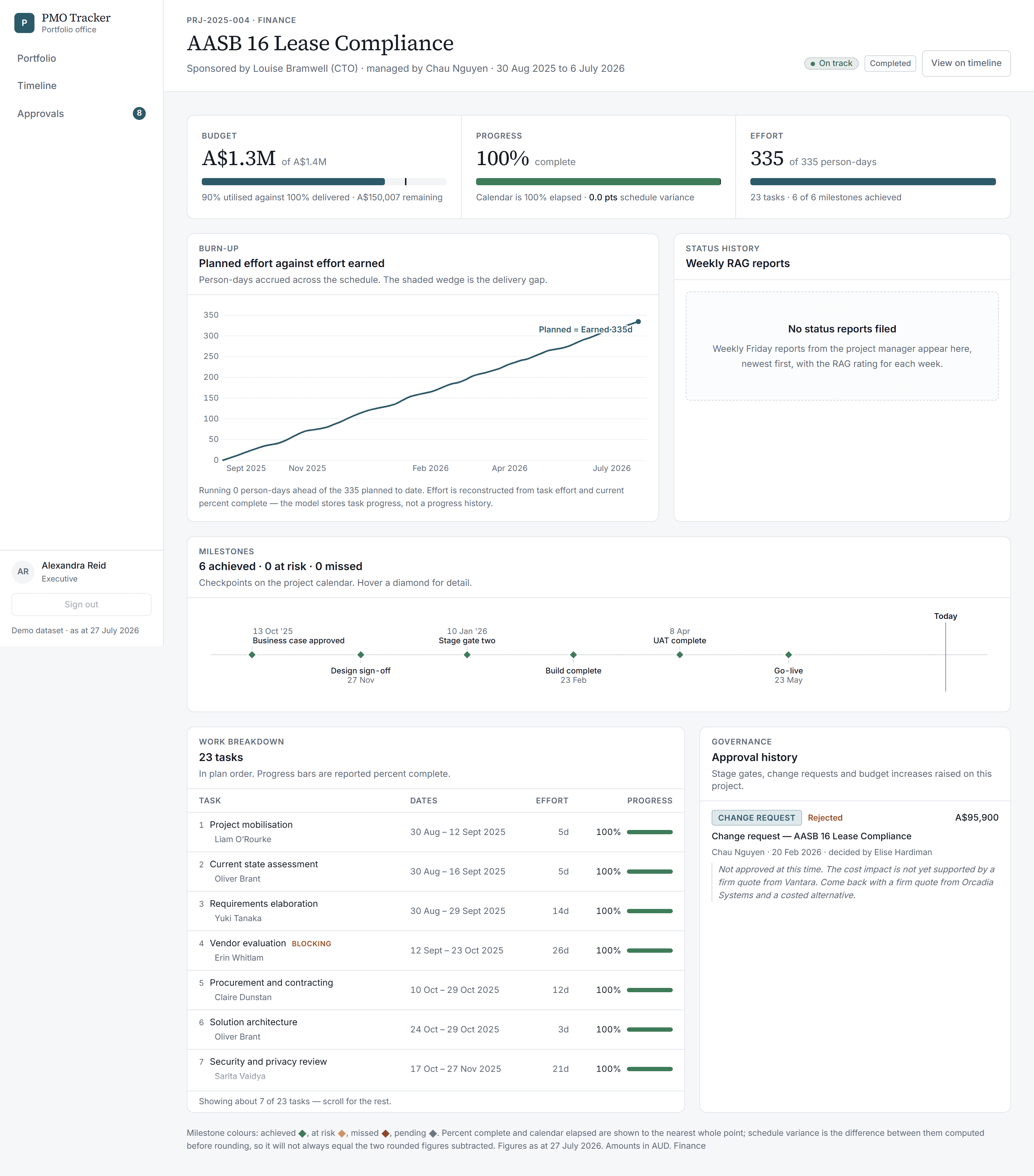
Task: Select the Security and privacy review task
Action: (436, 1069)
